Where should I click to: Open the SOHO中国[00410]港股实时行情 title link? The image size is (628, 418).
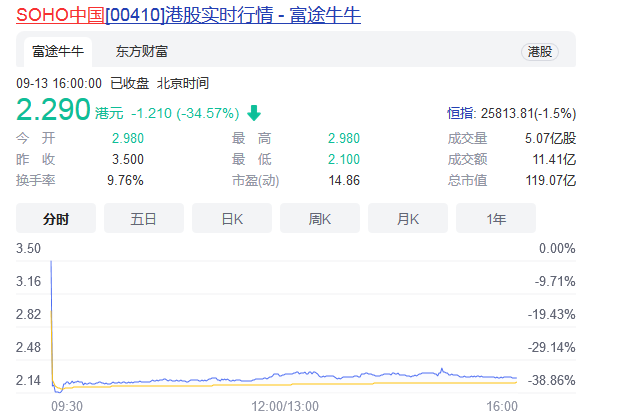[x=188, y=15]
